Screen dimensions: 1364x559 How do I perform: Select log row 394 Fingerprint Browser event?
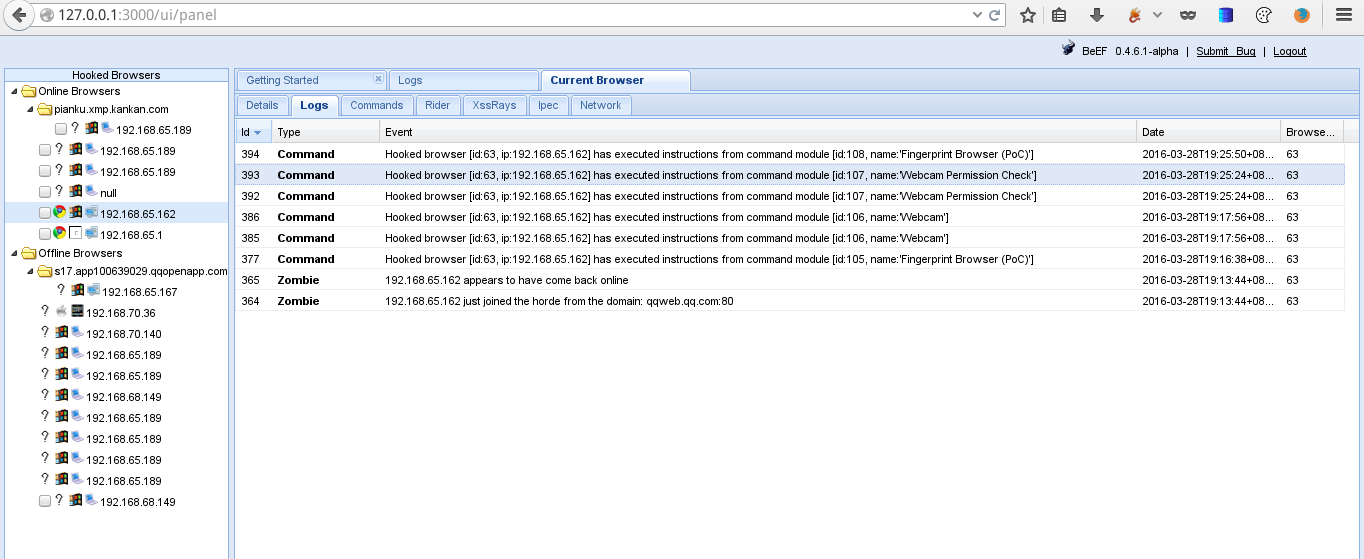[709, 154]
